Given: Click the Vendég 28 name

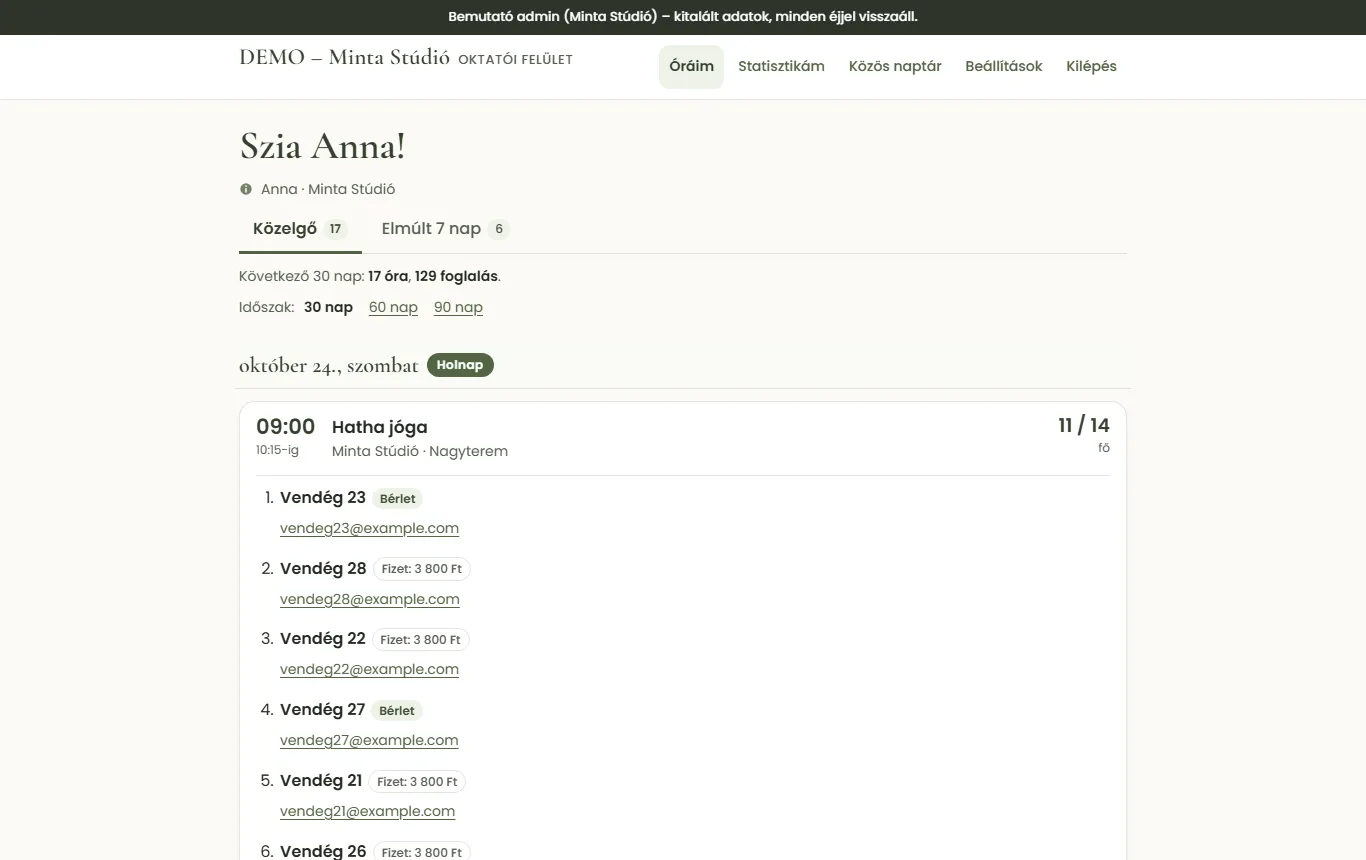Looking at the screenshot, I should tap(323, 568).
